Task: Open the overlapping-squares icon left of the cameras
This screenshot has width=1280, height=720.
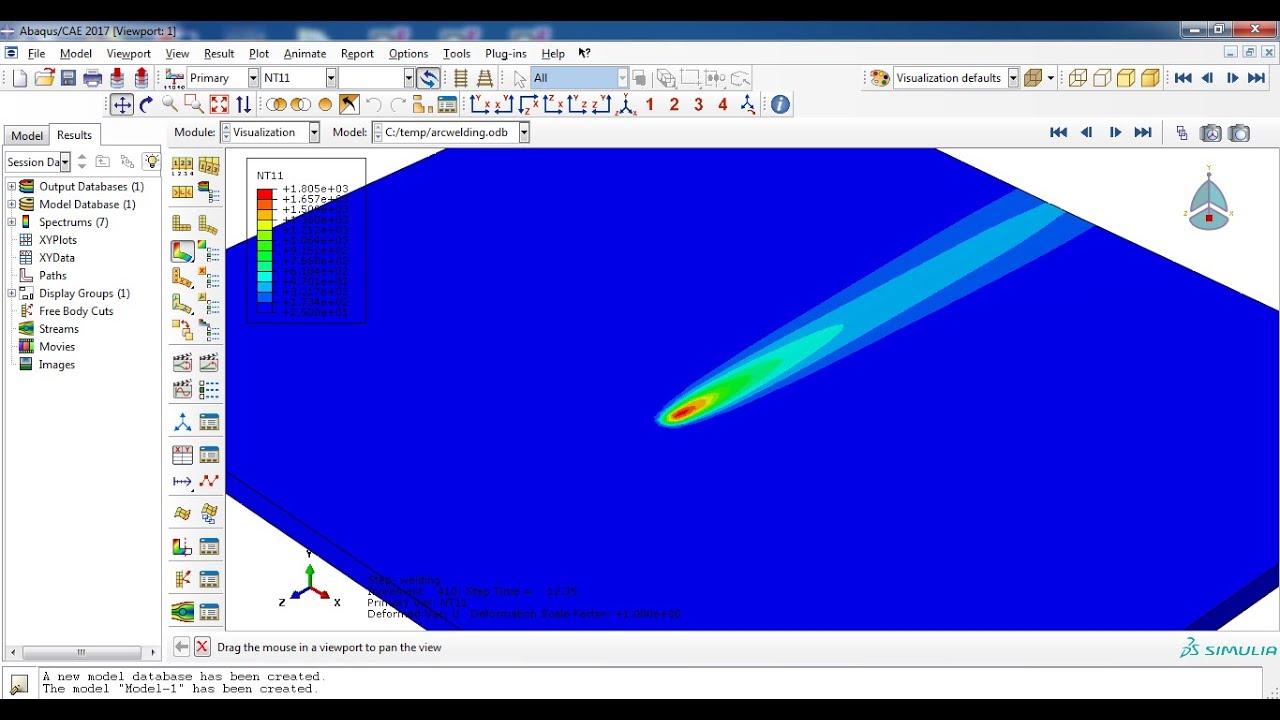Action: click(x=1182, y=133)
